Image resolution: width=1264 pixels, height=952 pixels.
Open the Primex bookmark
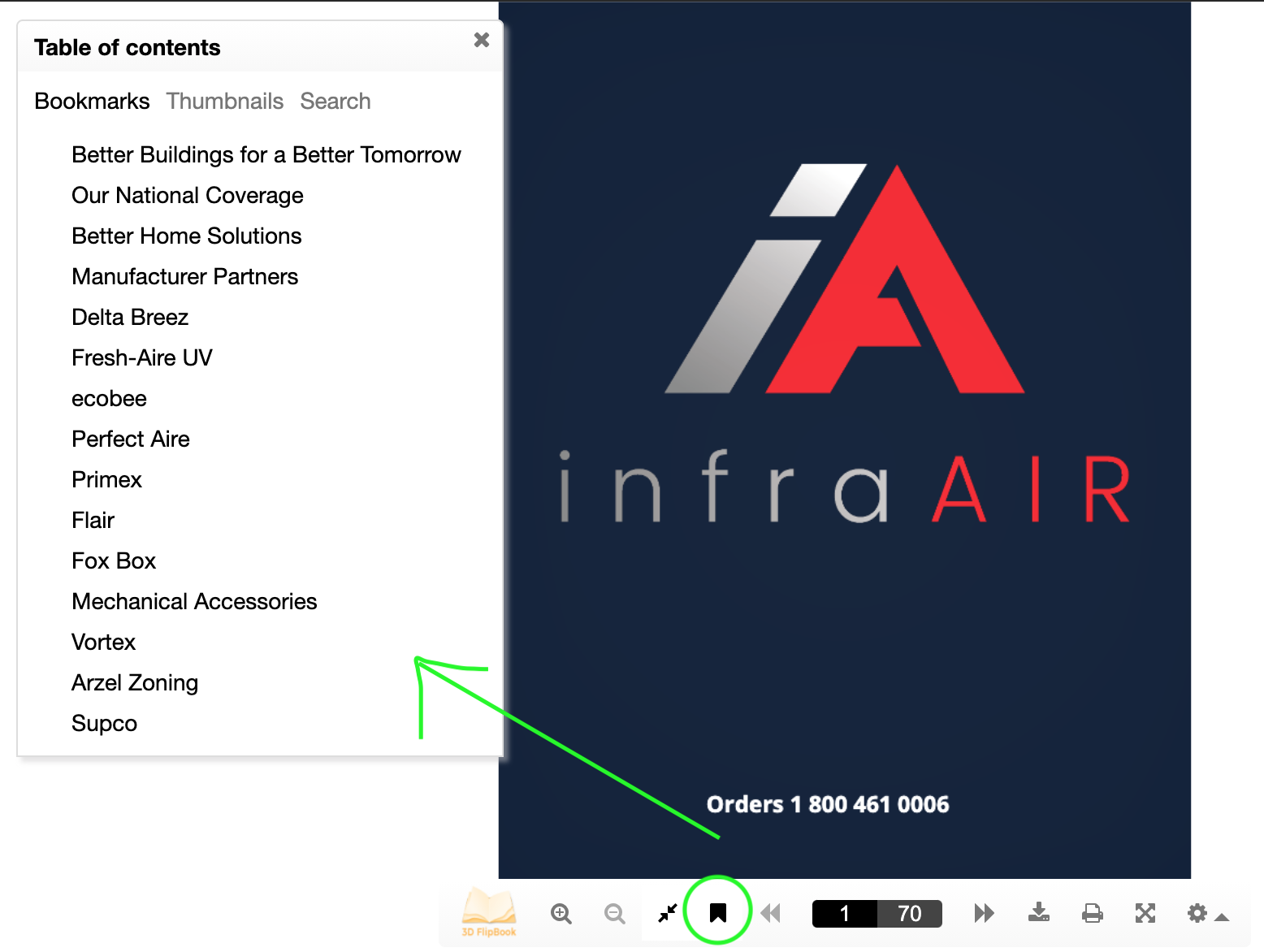106,480
